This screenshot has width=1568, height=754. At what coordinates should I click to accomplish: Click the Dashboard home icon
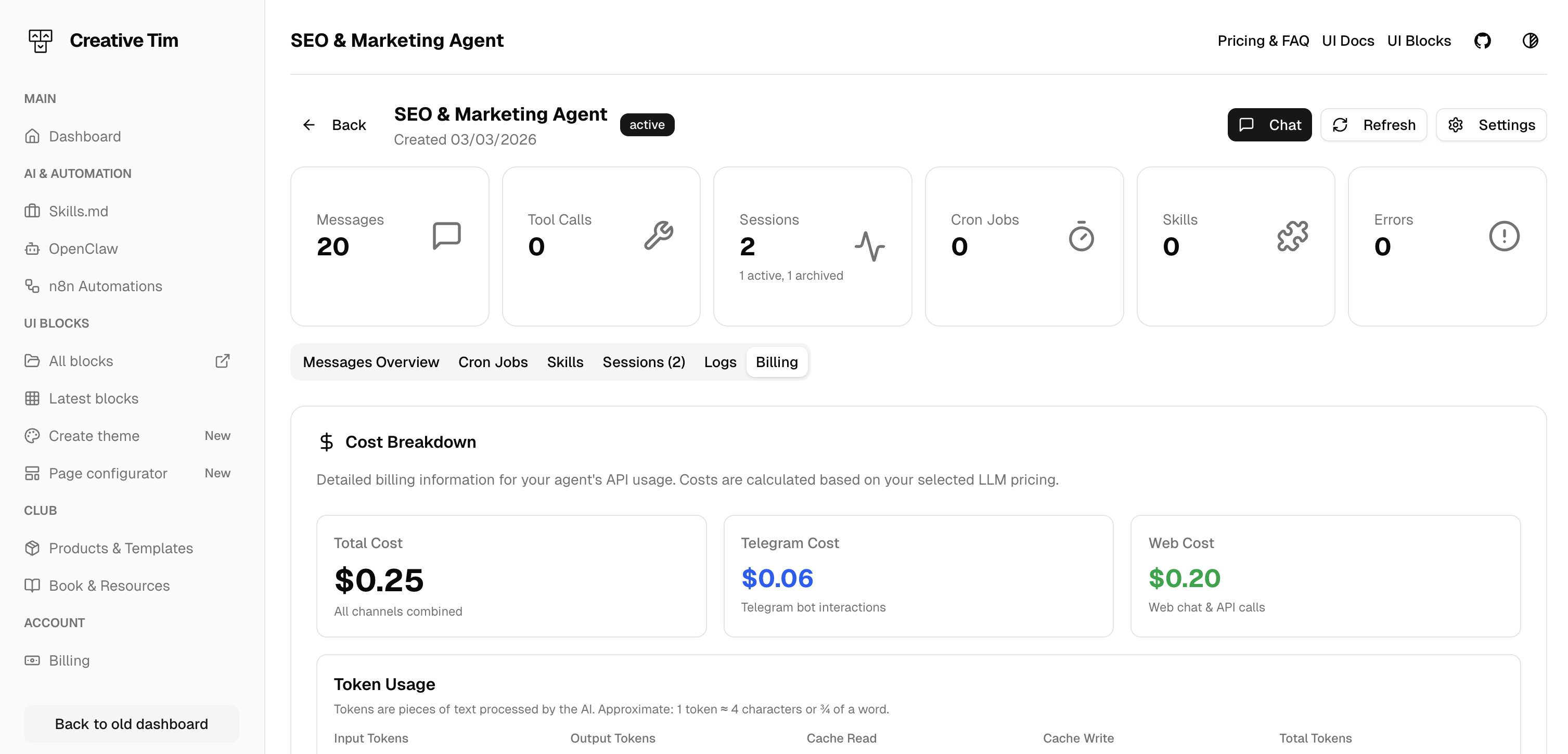pyautogui.click(x=32, y=136)
